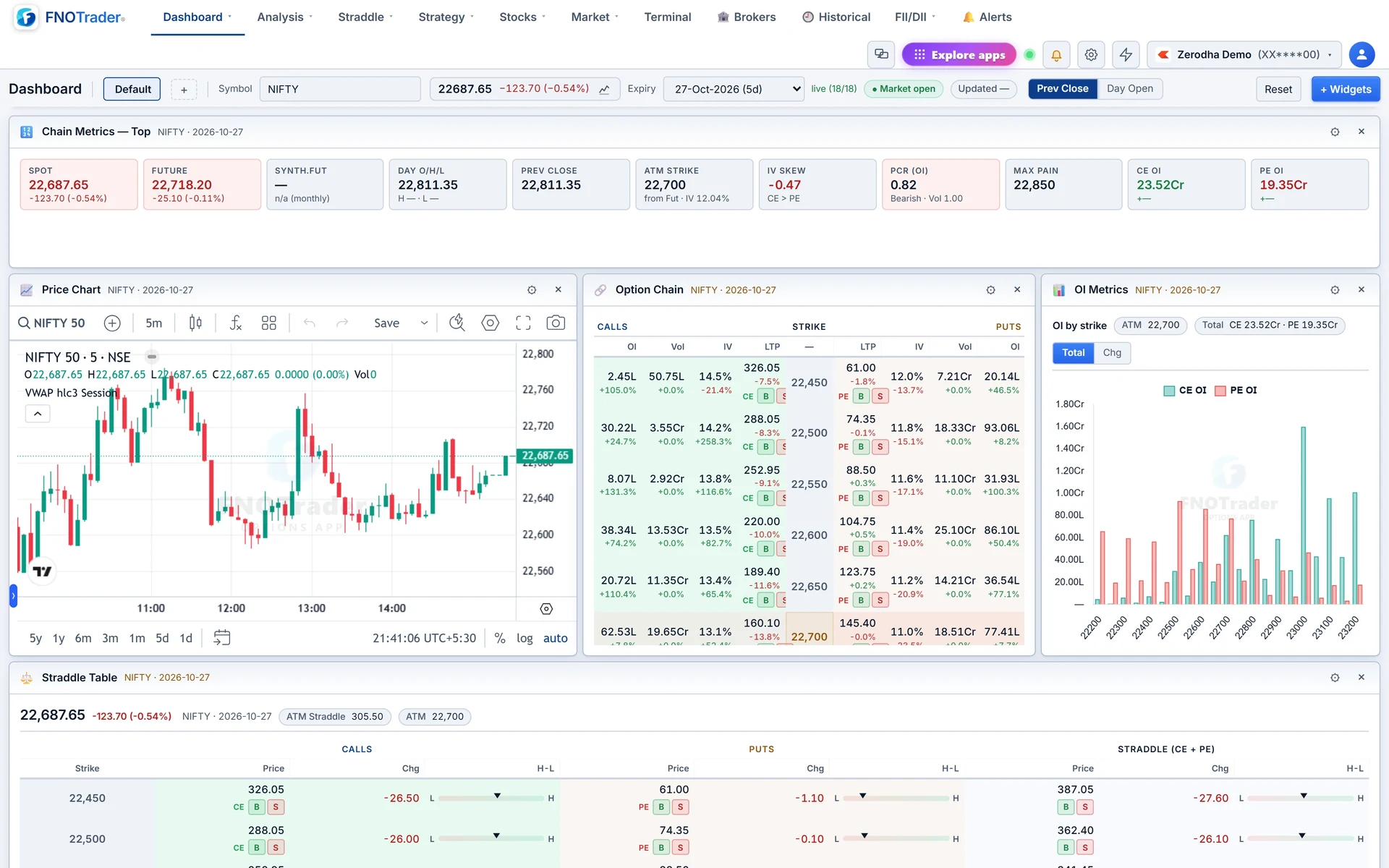1389x868 pixels.
Task: Expand the Strategy menu
Action: pos(446,17)
